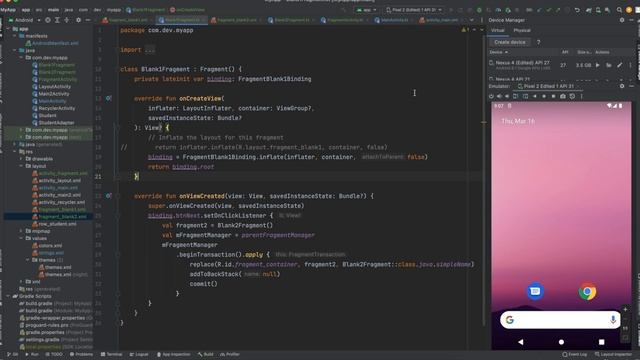Launch the Nexus 4 (Edited) API 27 emulator

click(598, 65)
